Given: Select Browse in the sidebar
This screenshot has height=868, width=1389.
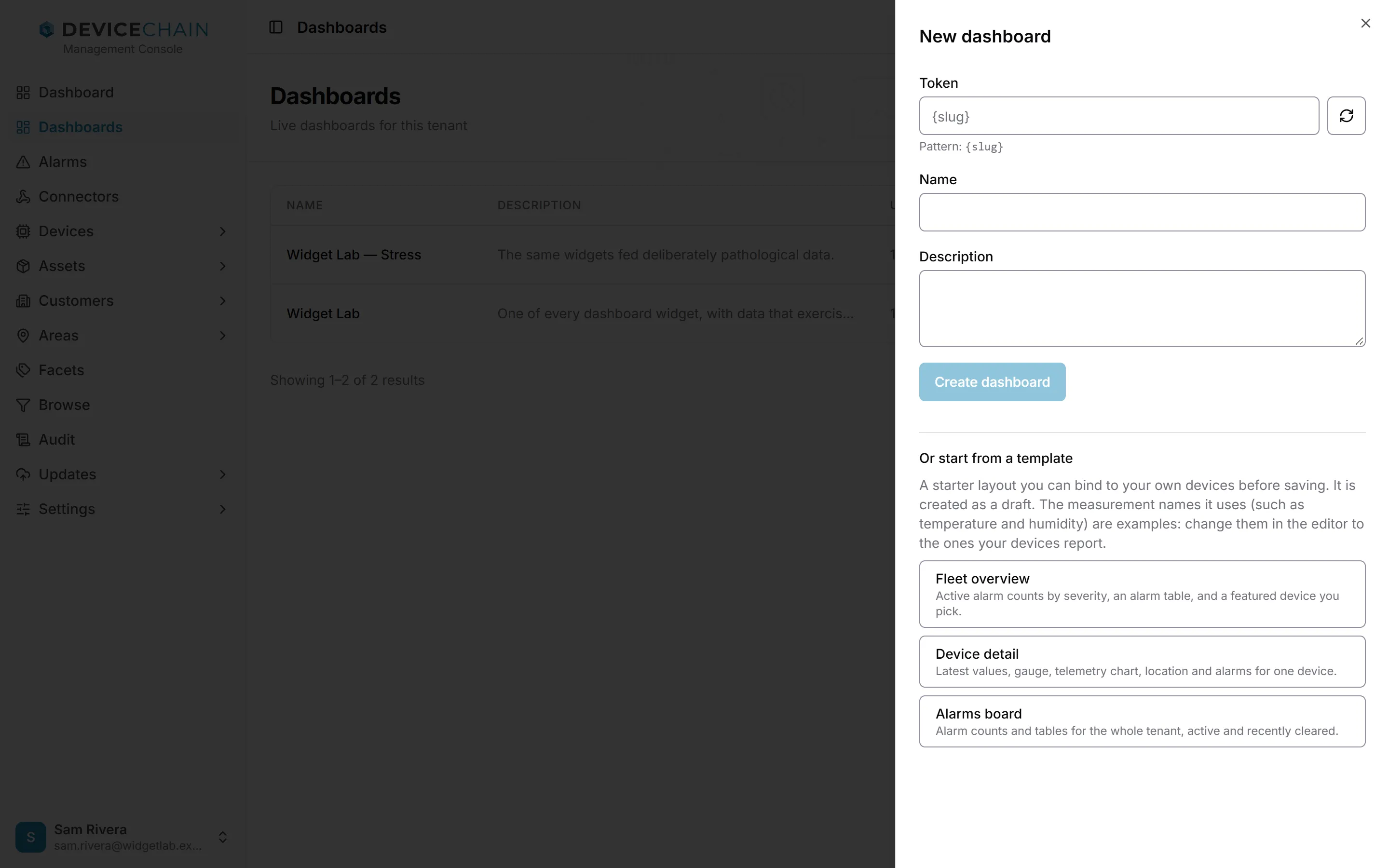Looking at the screenshot, I should pos(123,405).
